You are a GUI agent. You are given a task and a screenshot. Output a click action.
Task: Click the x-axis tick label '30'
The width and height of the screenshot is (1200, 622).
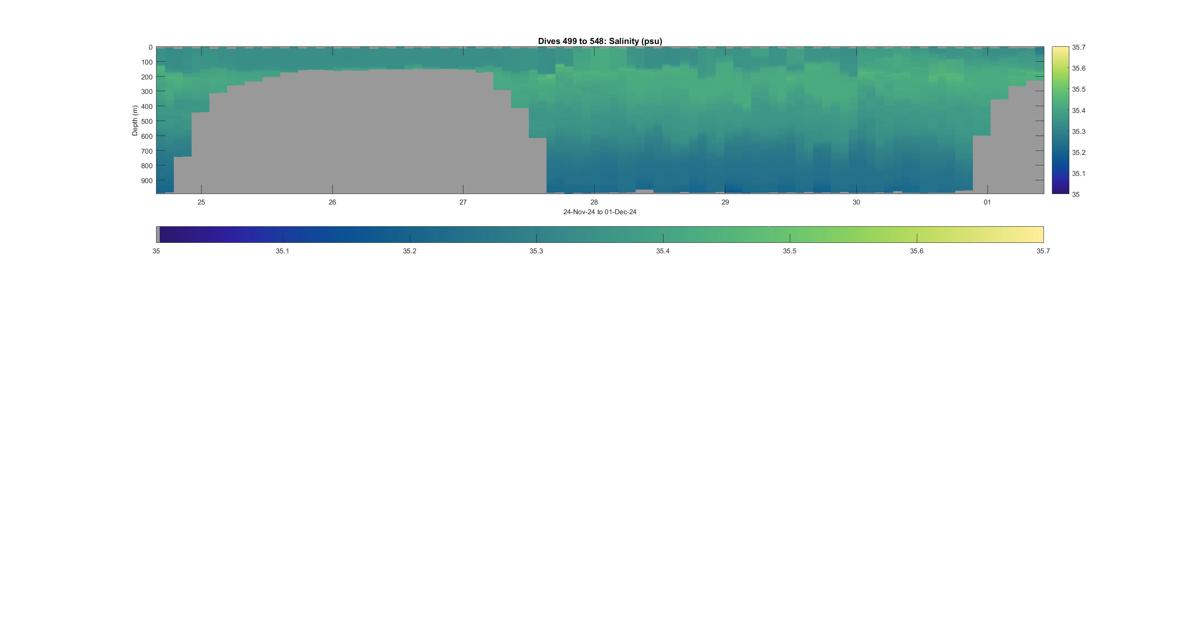[x=856, y=202]
